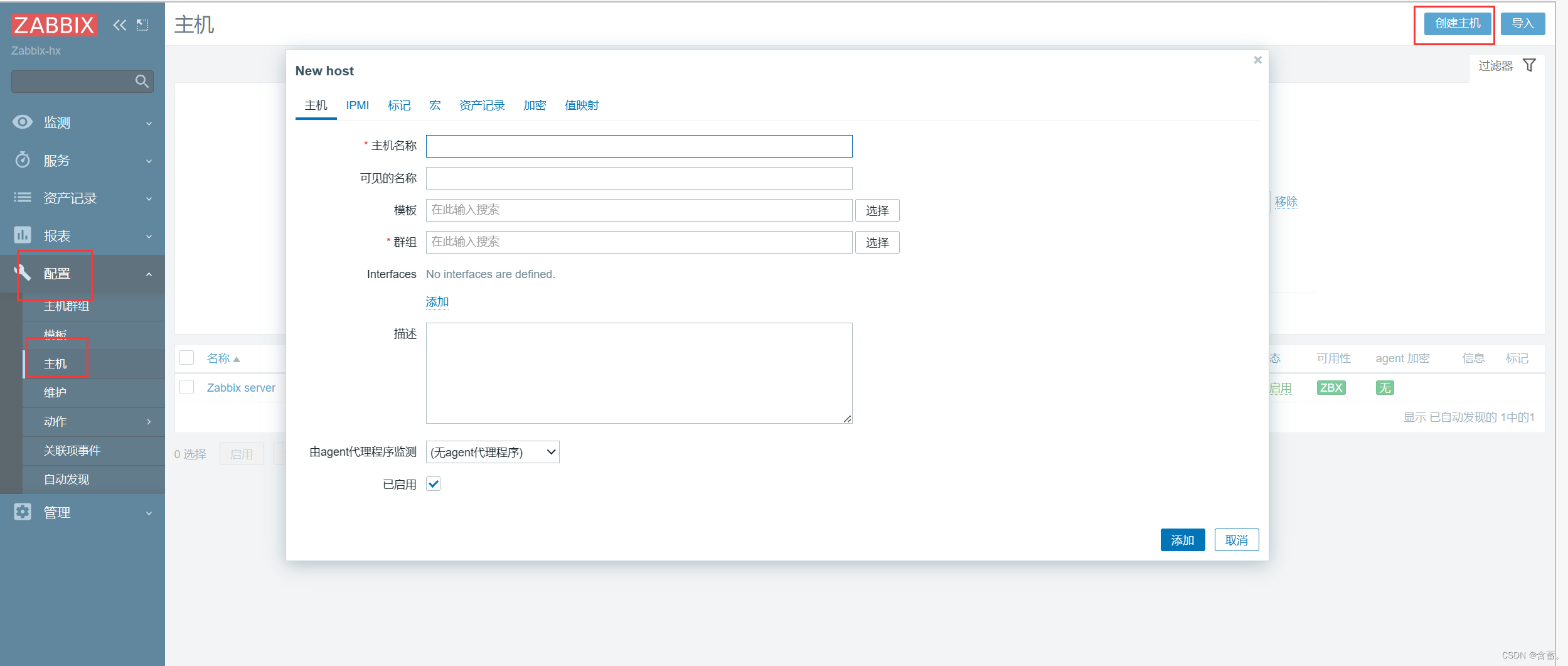
Task: Switch to the 标记 tab
Action: (x=399, y=105)
